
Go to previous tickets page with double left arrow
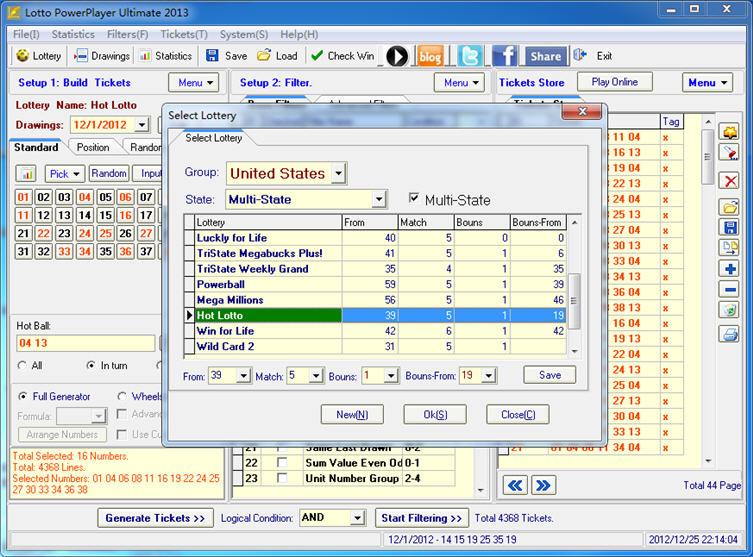tap(515, 485)
